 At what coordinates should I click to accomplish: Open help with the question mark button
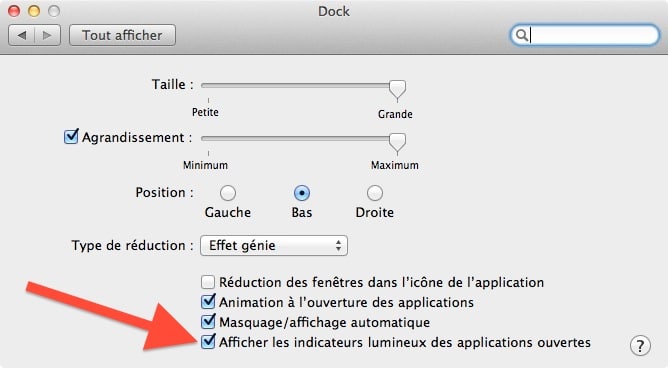[x=640, y=345]
